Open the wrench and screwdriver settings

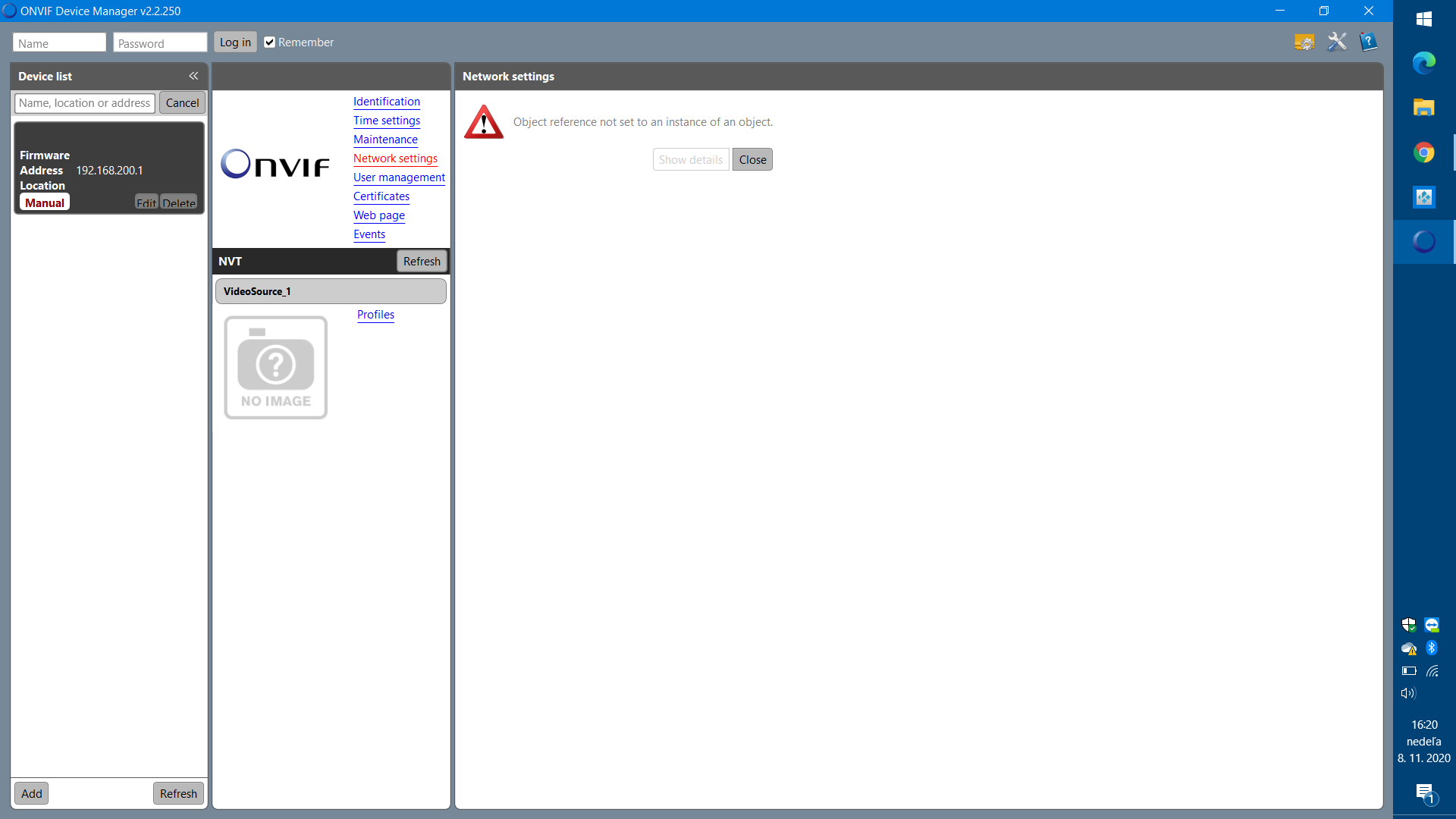[x=1337, y=42]
